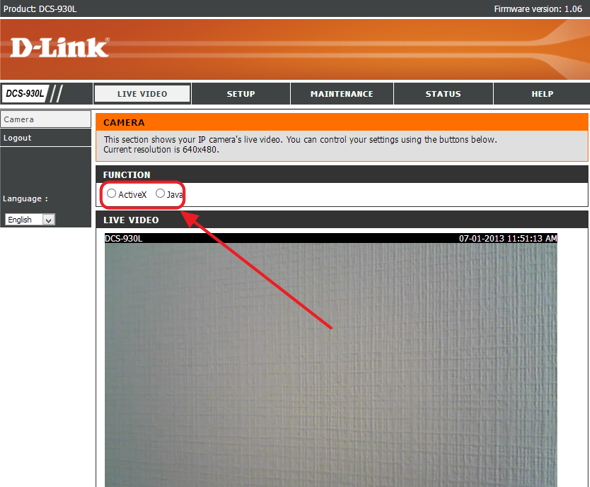This screenshot has height=487, width=590.
Task: Select the ActiveX radio button
Action: (x=111, y=193)
